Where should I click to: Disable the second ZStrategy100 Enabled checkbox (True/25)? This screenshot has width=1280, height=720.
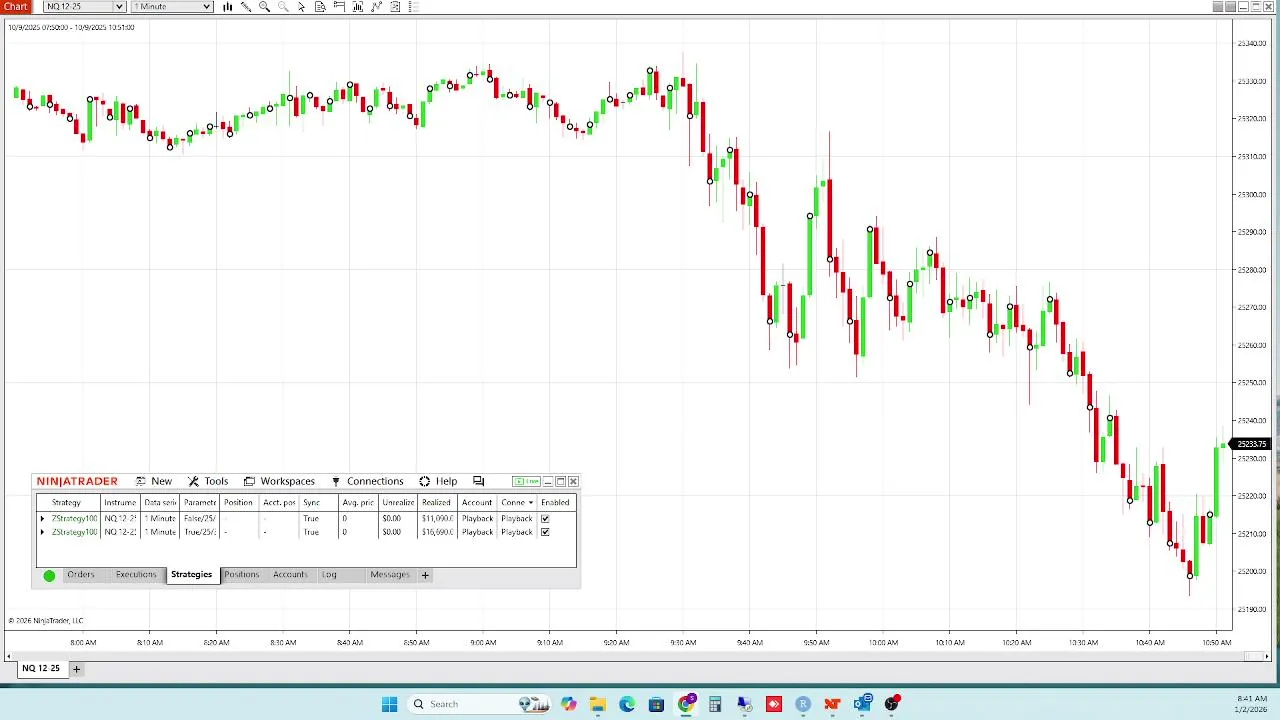pos(545,532)
